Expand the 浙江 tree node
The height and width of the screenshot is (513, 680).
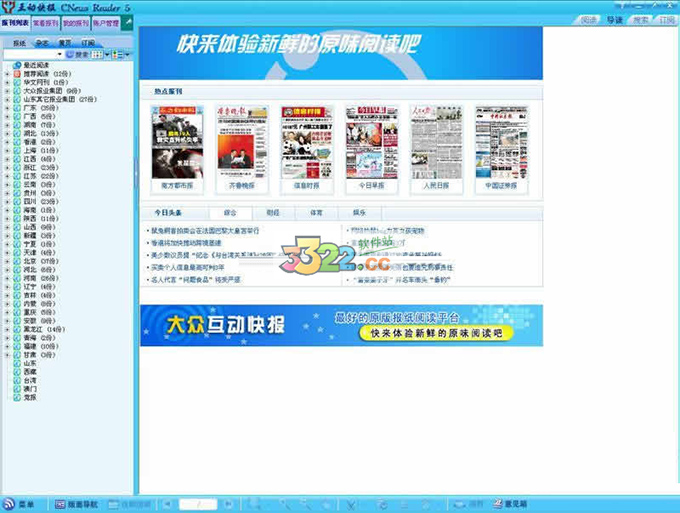[x=7, y=168]
